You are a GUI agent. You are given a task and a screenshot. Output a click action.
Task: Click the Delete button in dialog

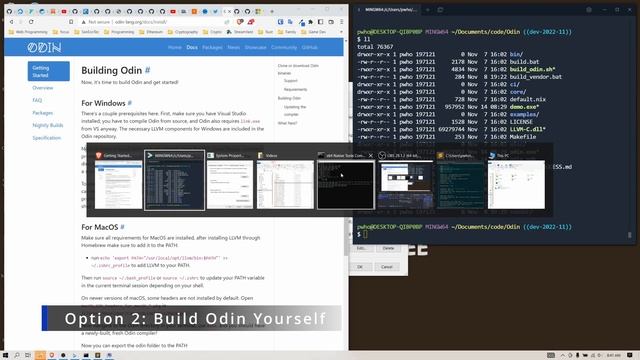click(388, 248)
